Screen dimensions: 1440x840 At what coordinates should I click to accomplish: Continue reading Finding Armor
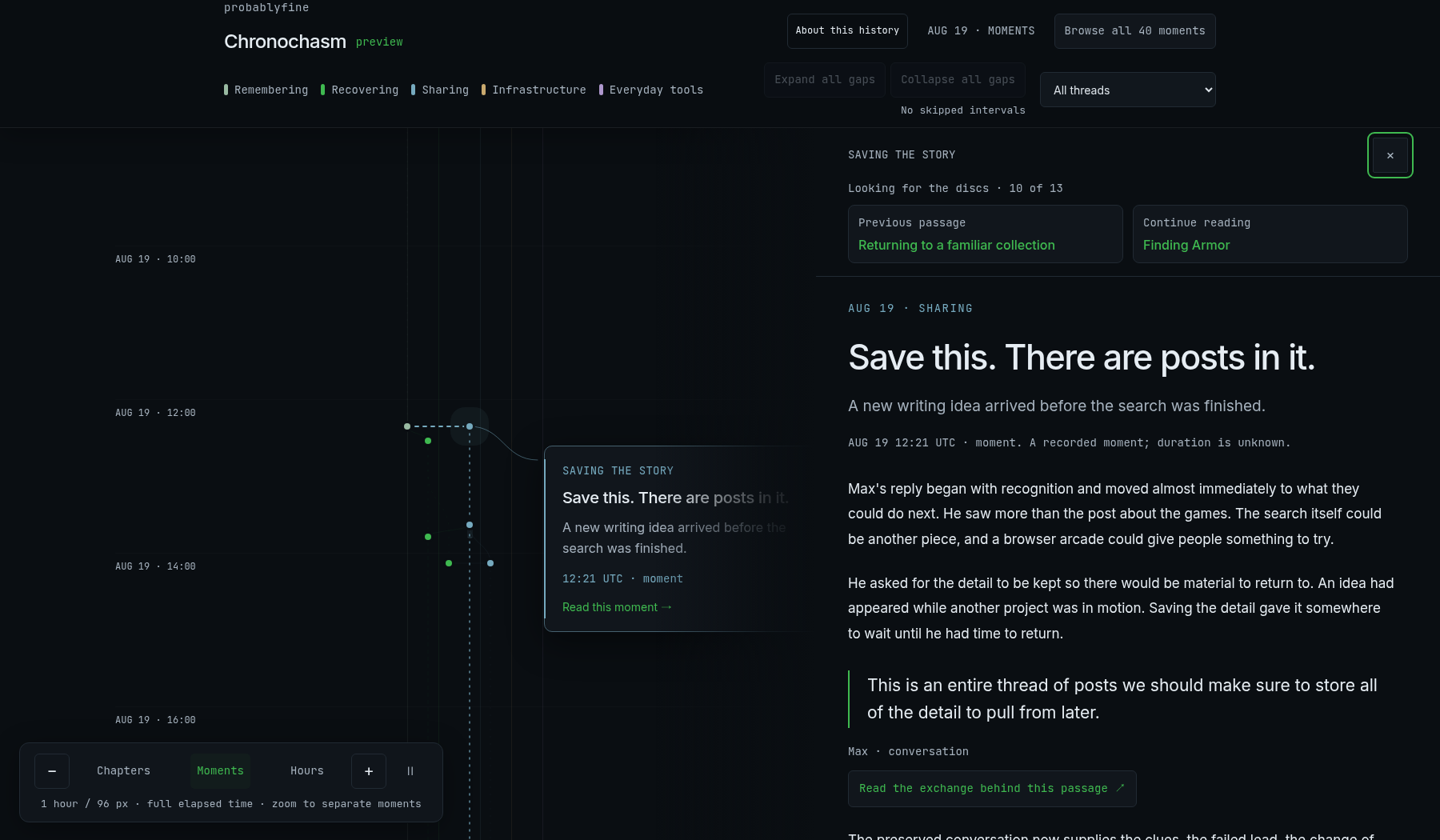coord(1270,234)
